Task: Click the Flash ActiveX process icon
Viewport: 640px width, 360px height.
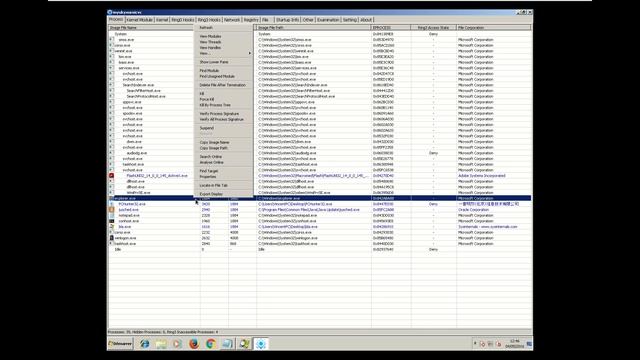Action: click(111, 176)
